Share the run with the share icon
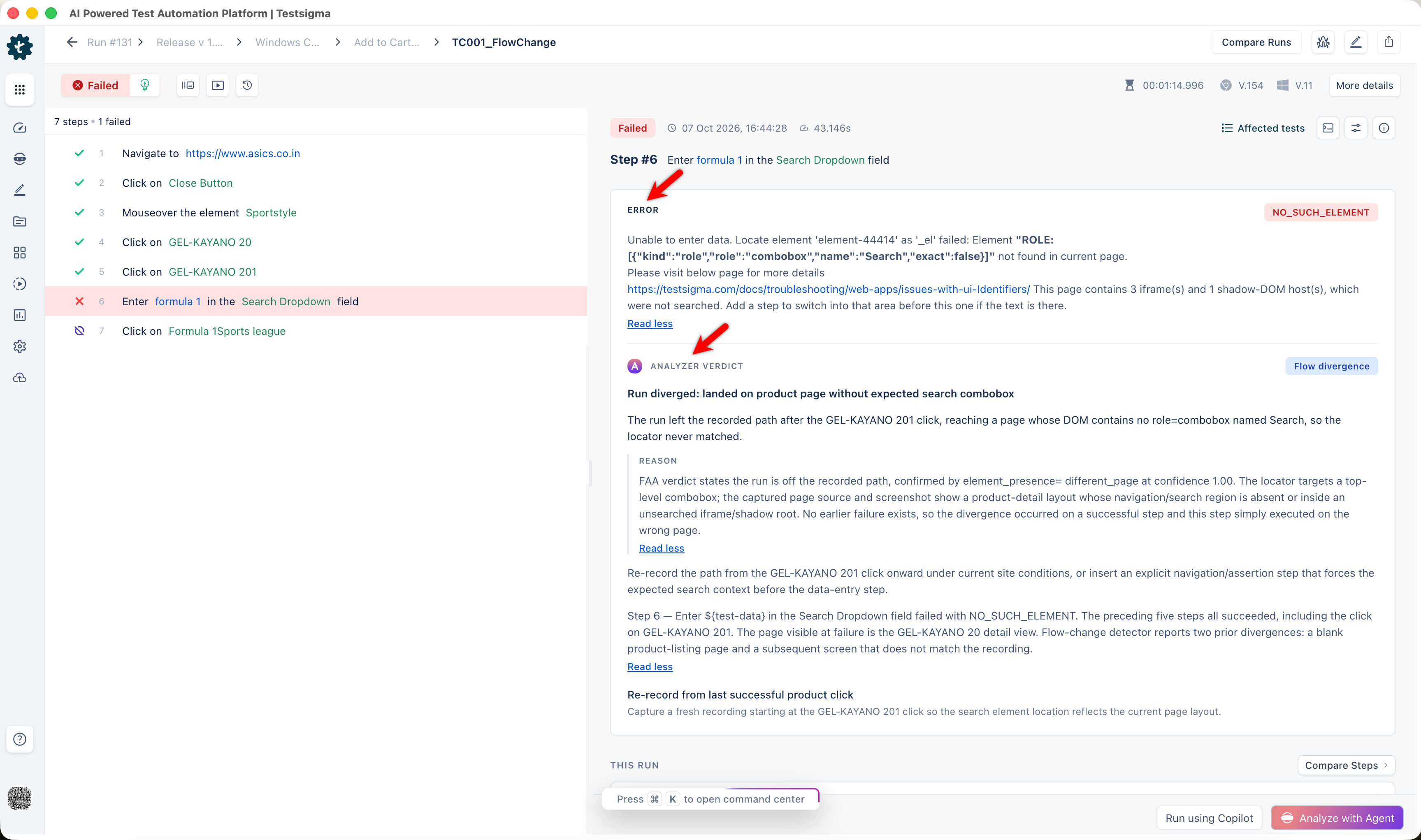The image size is (1421, 840). click(1389, 42)
